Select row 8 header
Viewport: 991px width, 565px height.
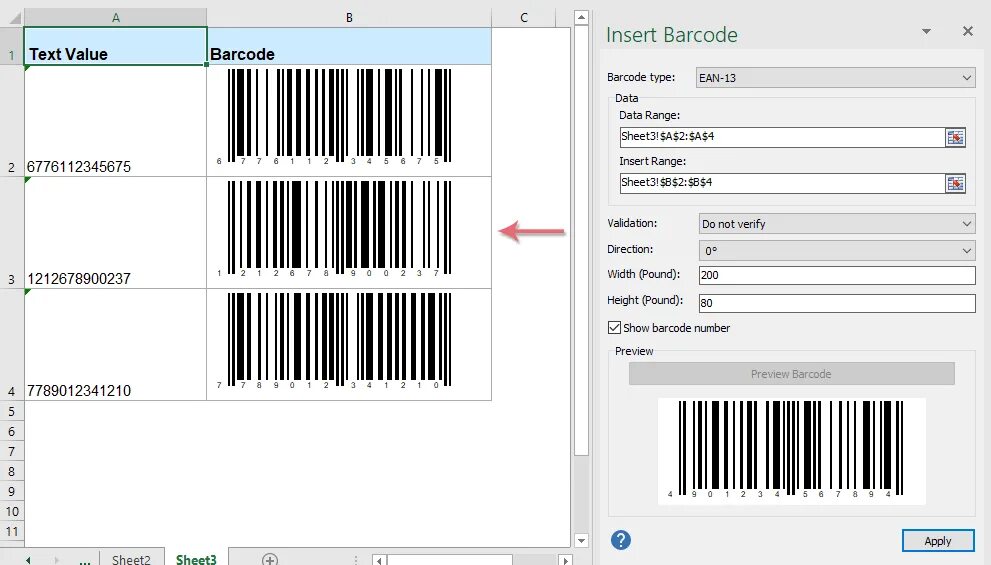[x=11, y=471]
